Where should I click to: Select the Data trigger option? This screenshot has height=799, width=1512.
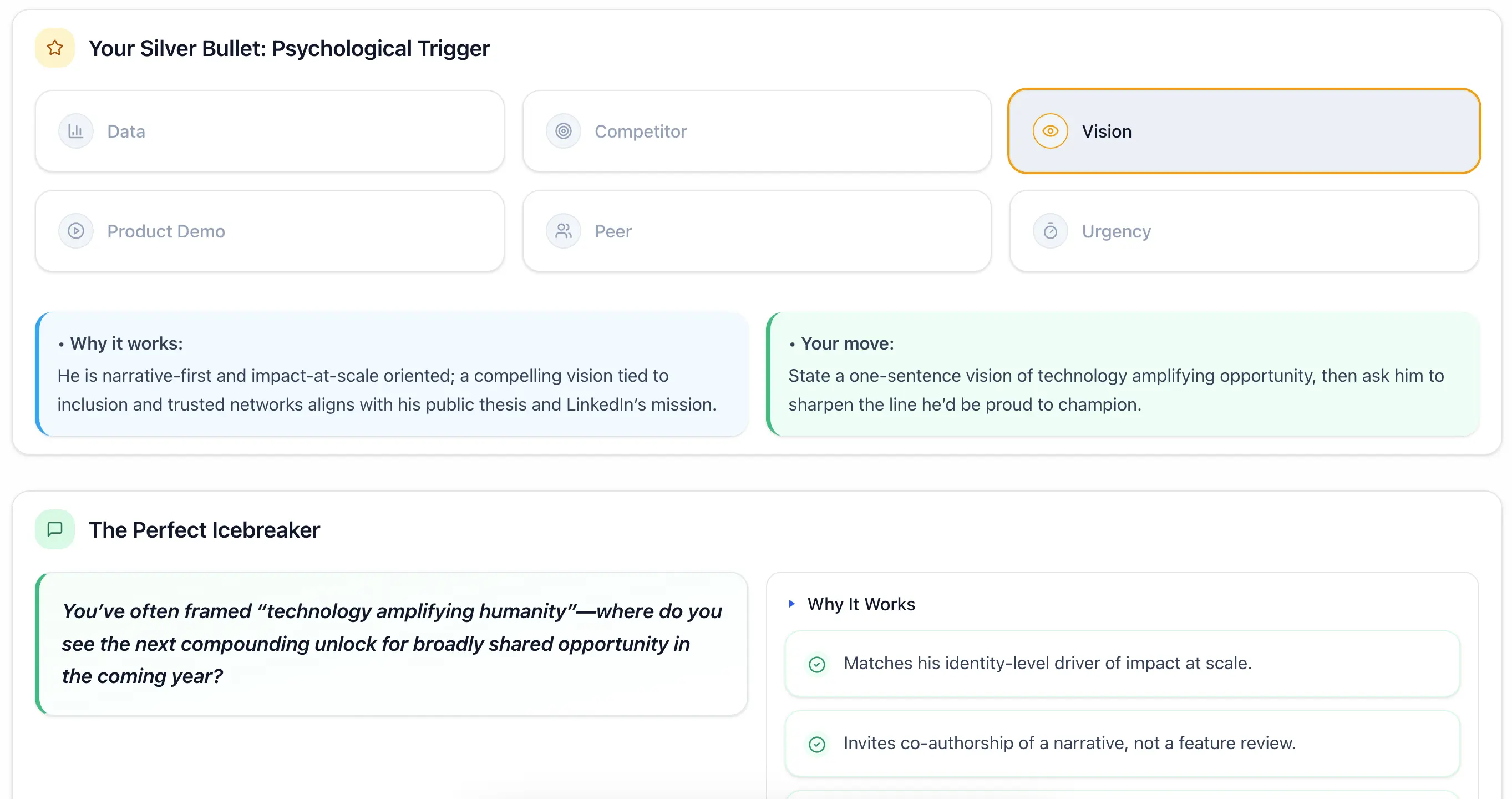coord(270,131)
